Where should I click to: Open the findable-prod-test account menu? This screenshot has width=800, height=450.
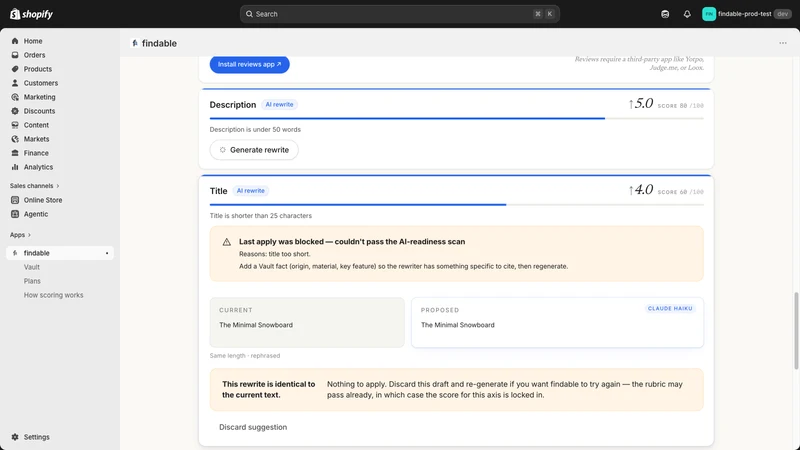(x=746, y=14)
